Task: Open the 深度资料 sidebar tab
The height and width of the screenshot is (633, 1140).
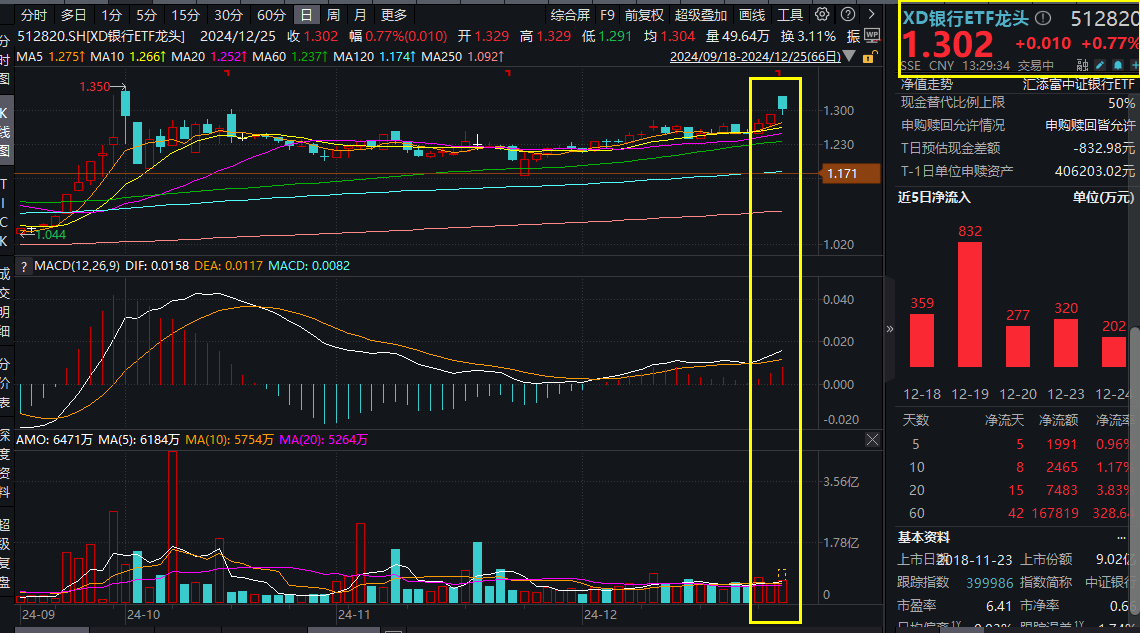Action: pos(4,463)
